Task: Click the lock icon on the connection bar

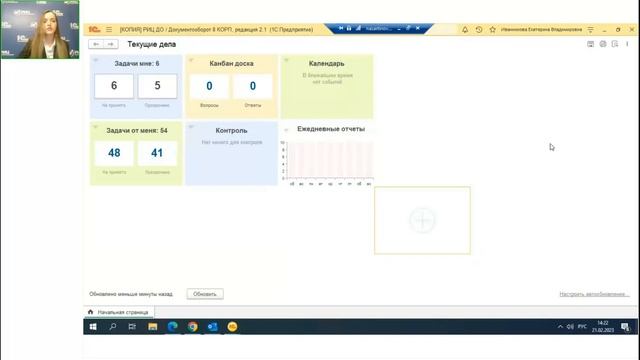Action: click(349, 28)
